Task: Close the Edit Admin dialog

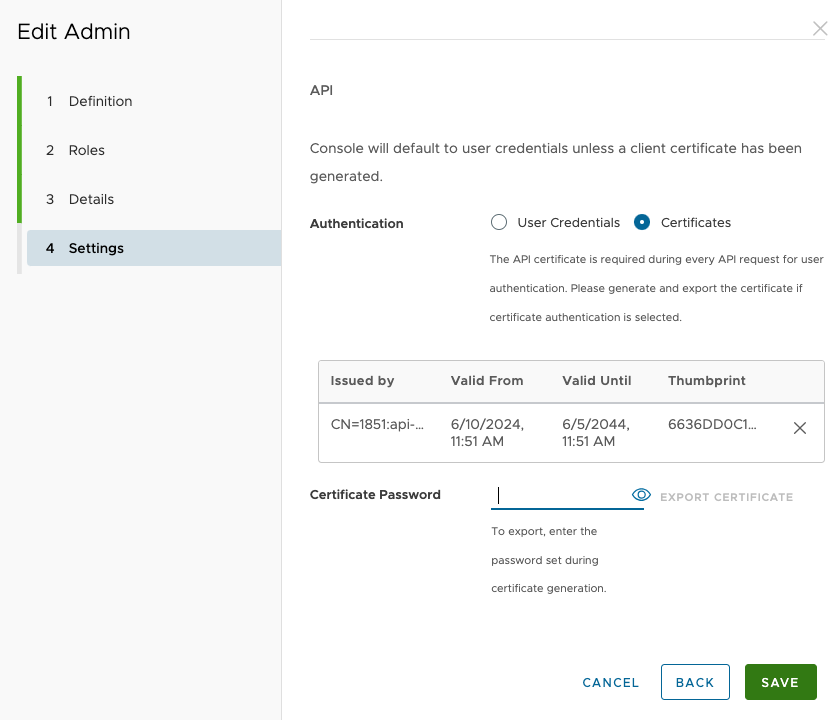Action: point(820,28)
